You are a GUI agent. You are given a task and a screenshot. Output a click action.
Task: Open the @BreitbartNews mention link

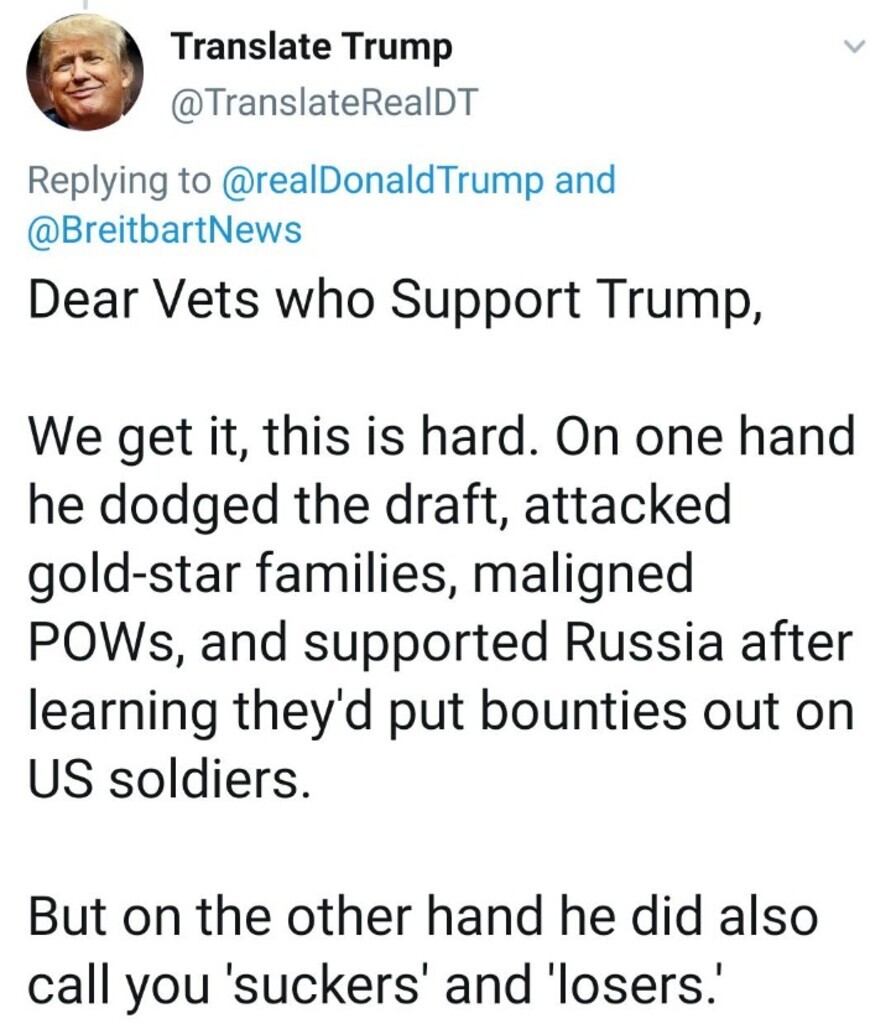point(165,231)
